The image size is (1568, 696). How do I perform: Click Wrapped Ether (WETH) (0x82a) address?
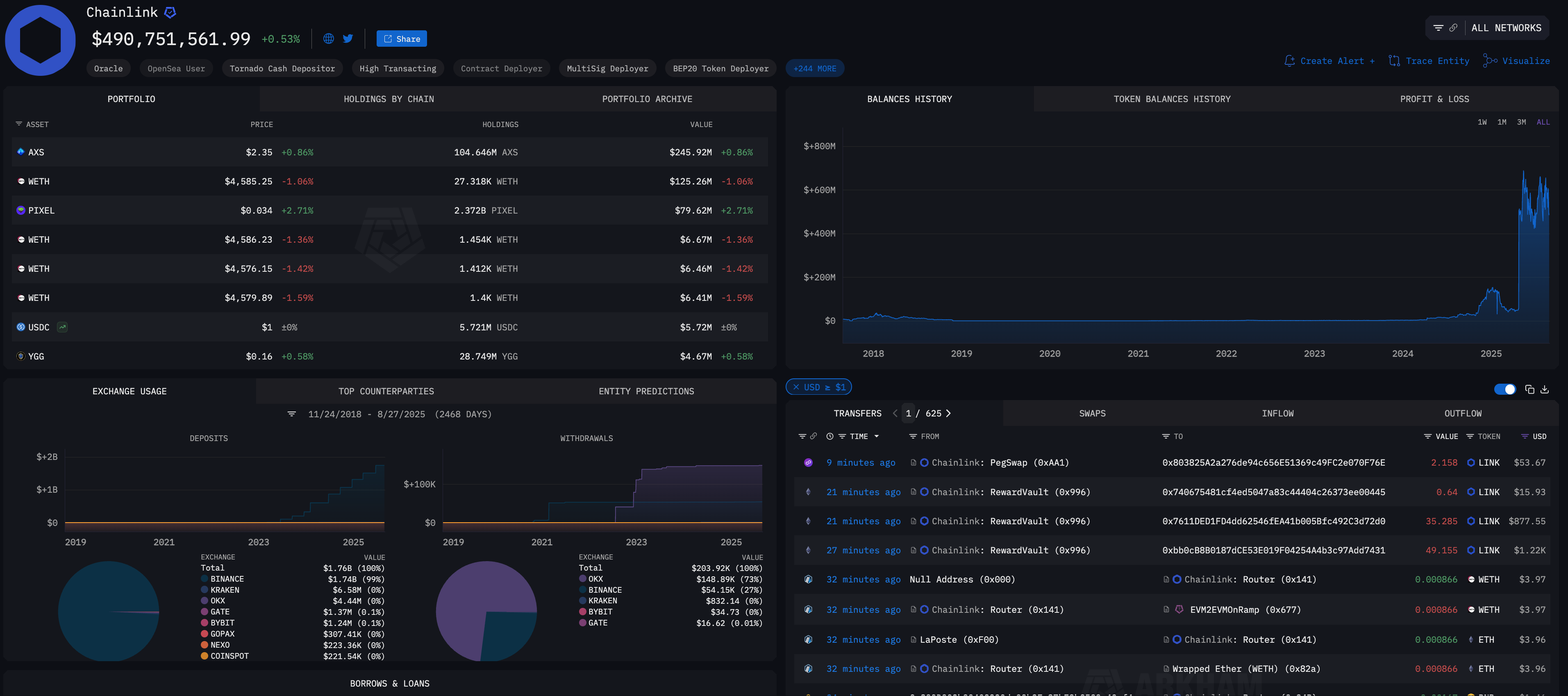(1246, 669)
